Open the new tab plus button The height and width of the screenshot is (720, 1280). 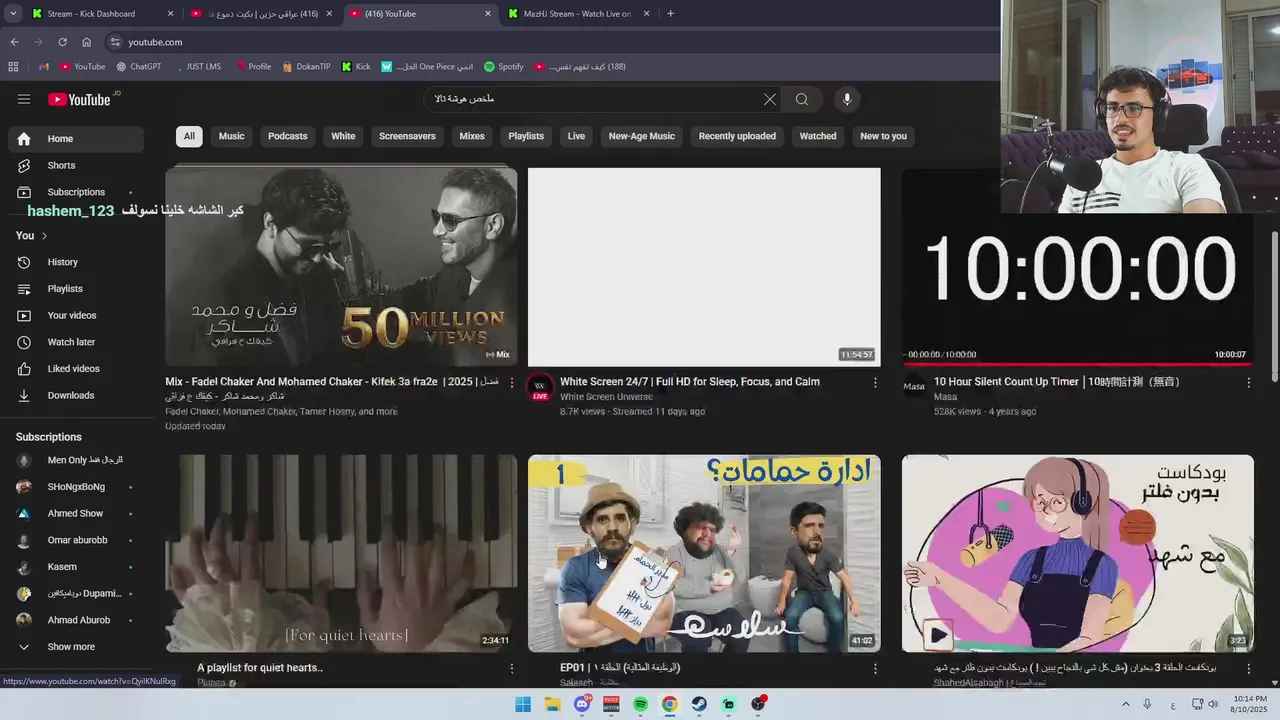pyautogui.click(x=670, y=14)
